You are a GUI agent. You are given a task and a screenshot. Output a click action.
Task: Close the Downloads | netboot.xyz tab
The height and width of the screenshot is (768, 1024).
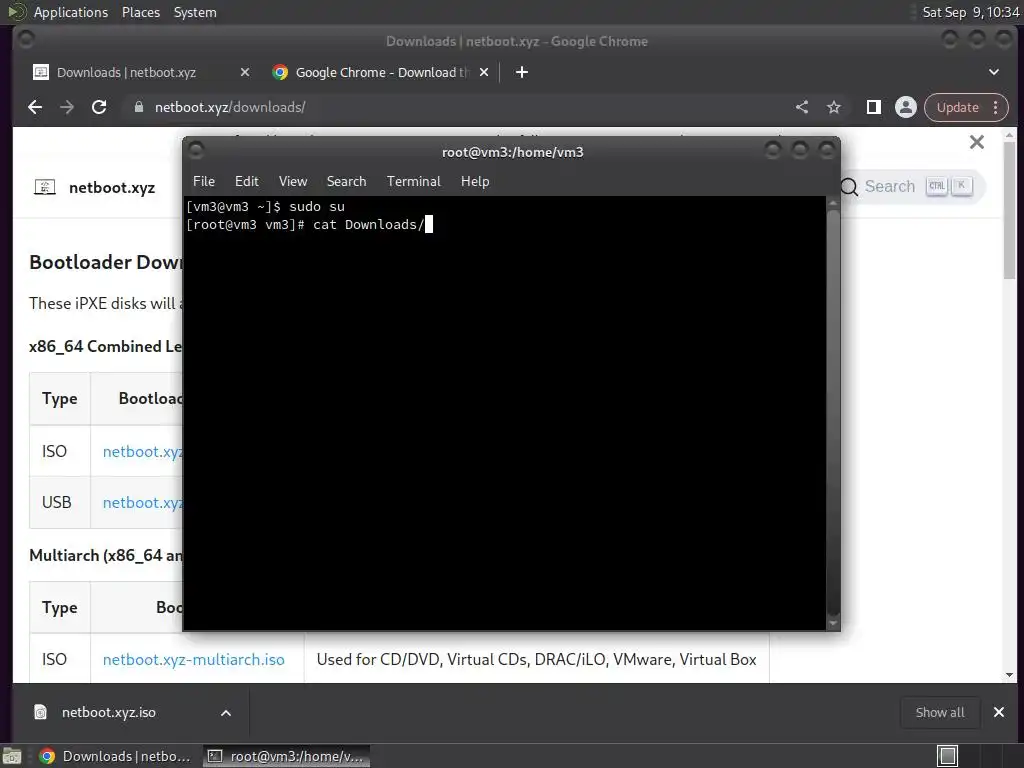(x=245, y=72)
